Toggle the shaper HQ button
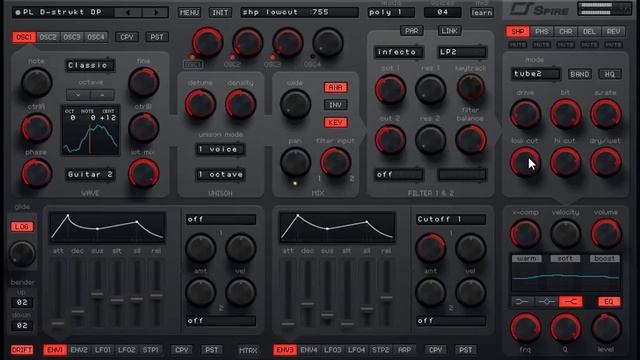This screenshot has height=360, width=640. (610, 74)
